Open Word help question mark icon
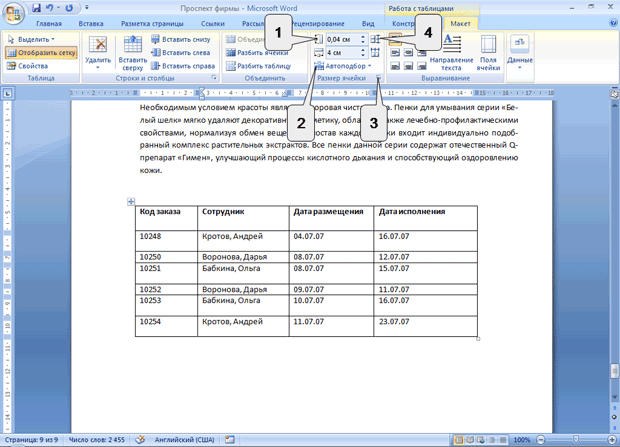This screenshot has height=447, width=620. pyautogui.click(x=613, y=23)
